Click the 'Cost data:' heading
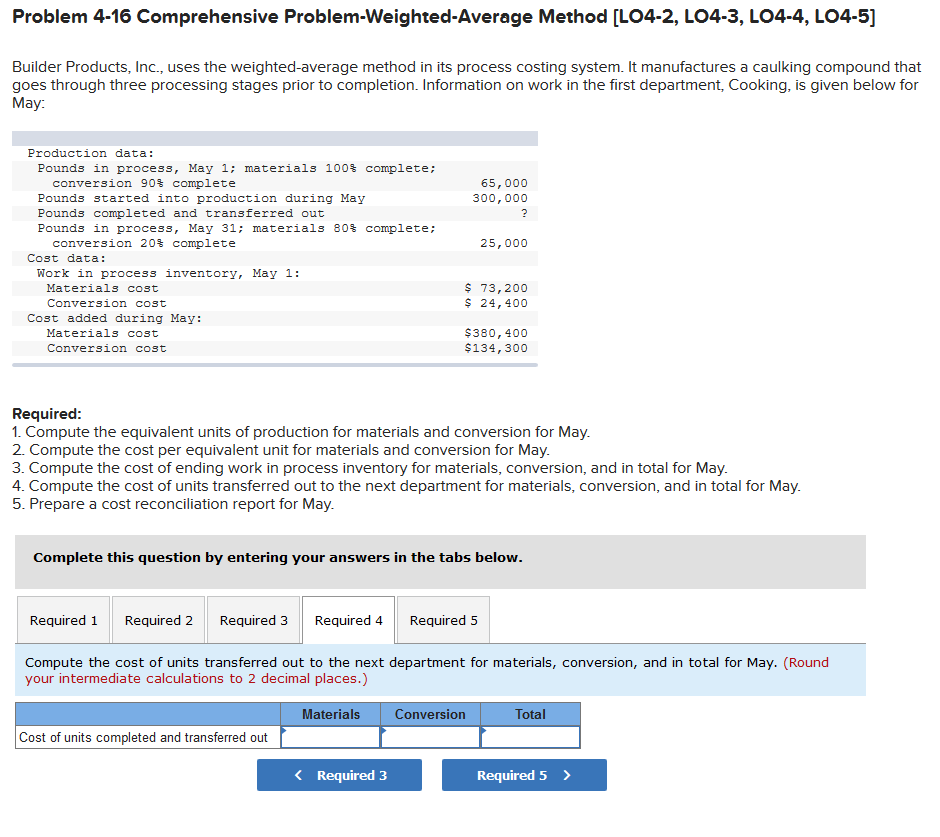This screenshot has height=837, width=940. (67, 258)
